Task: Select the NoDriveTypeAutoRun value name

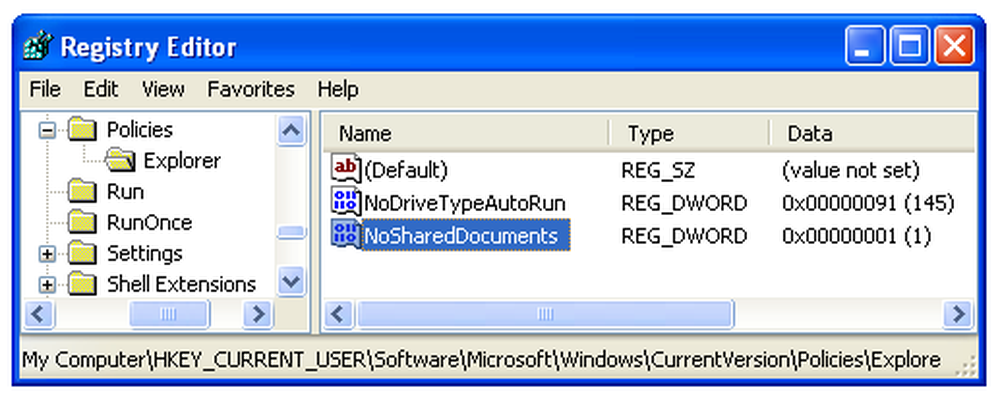Action: coord(464,203)
